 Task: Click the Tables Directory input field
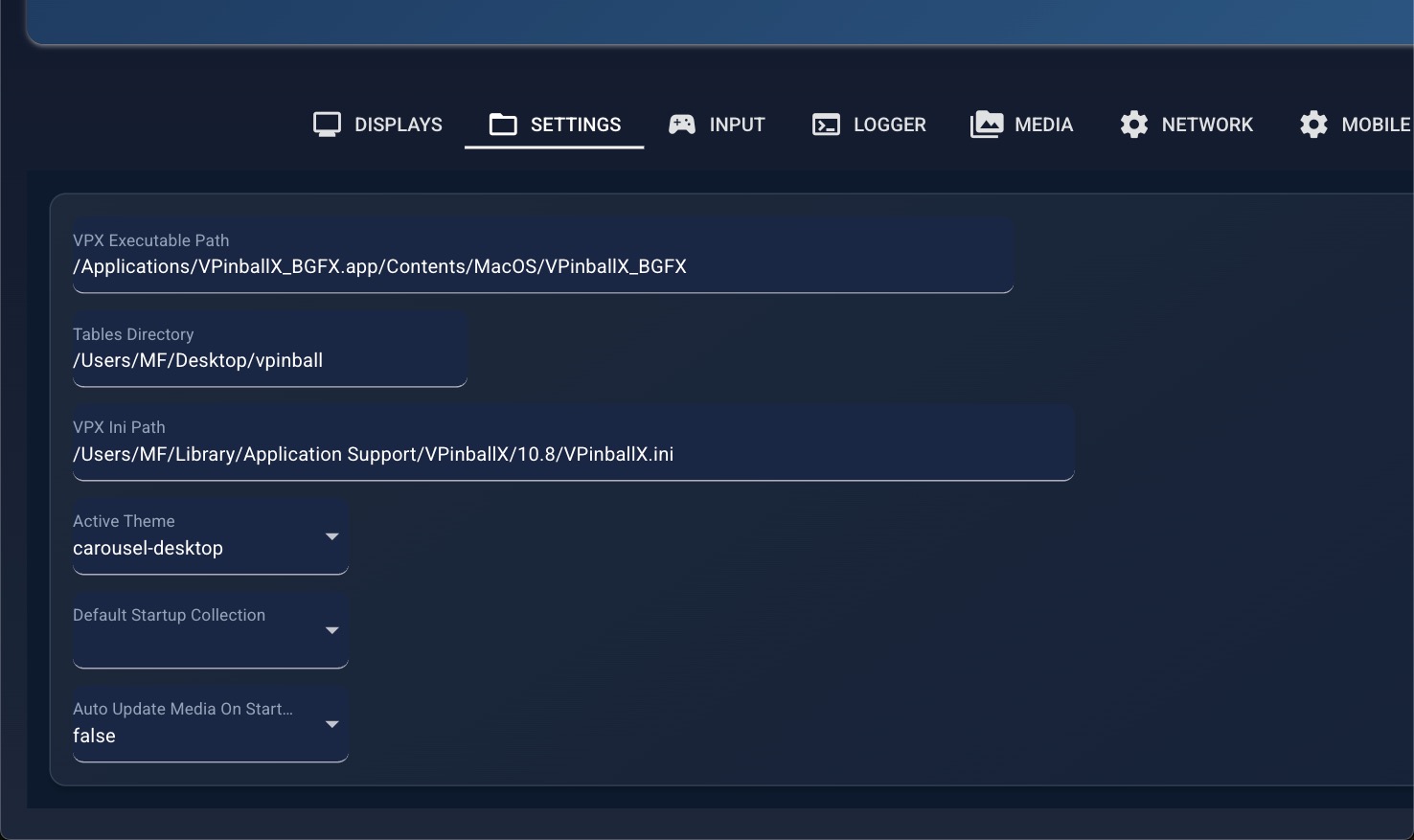[268, 360]
